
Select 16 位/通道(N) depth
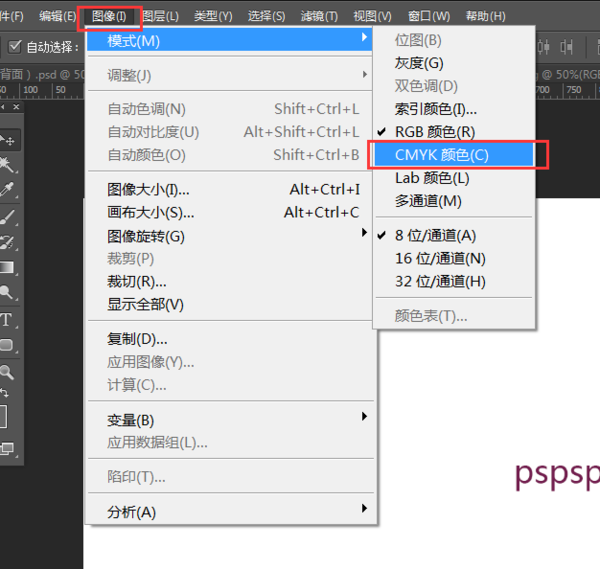pyautogui.click(x=454, y=258)
